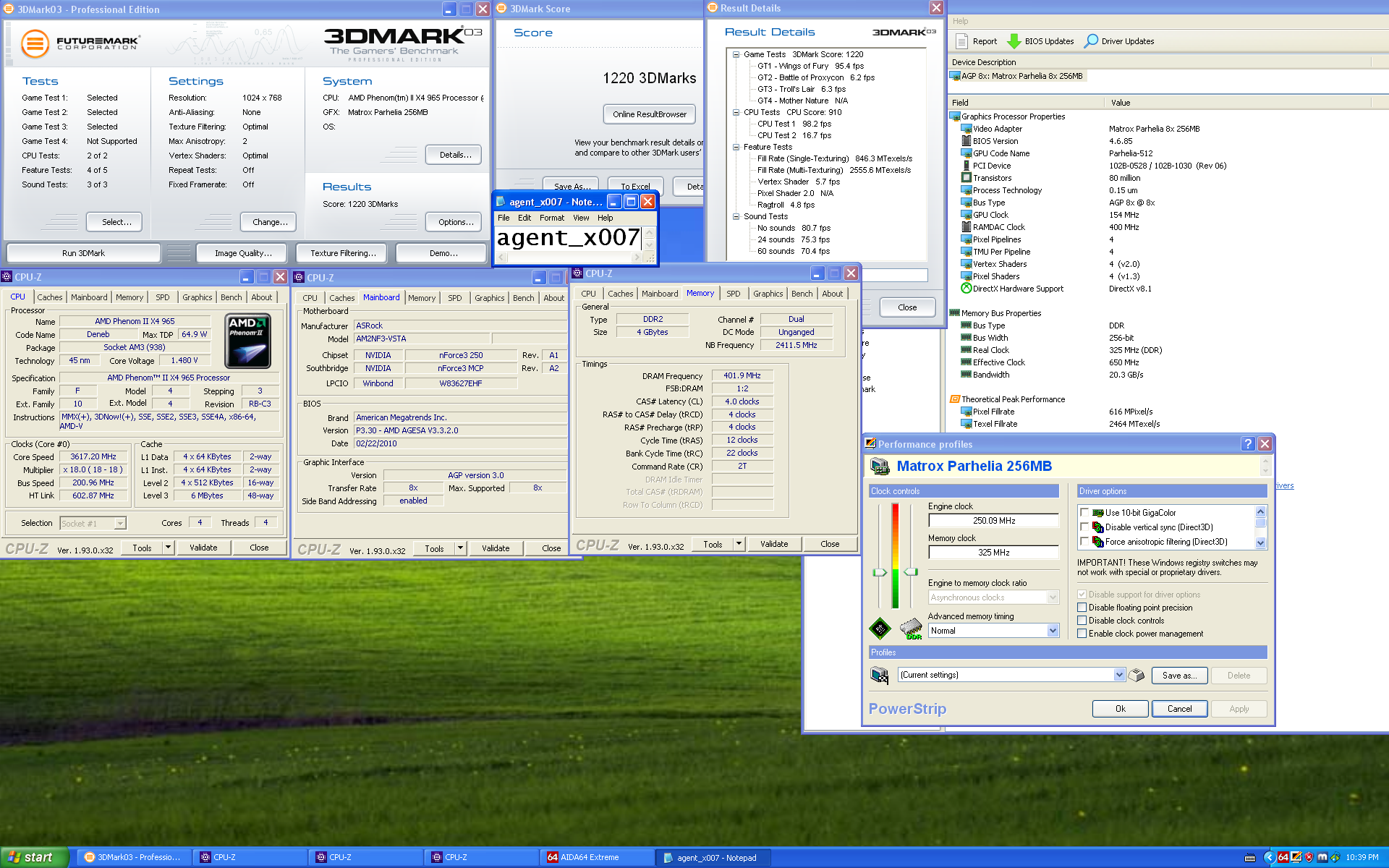The width and height of the screenshot is (1389, 868).
Task: Click the AMD Phenom II logo in CPU-Z
Action: (x=248, y=341)
